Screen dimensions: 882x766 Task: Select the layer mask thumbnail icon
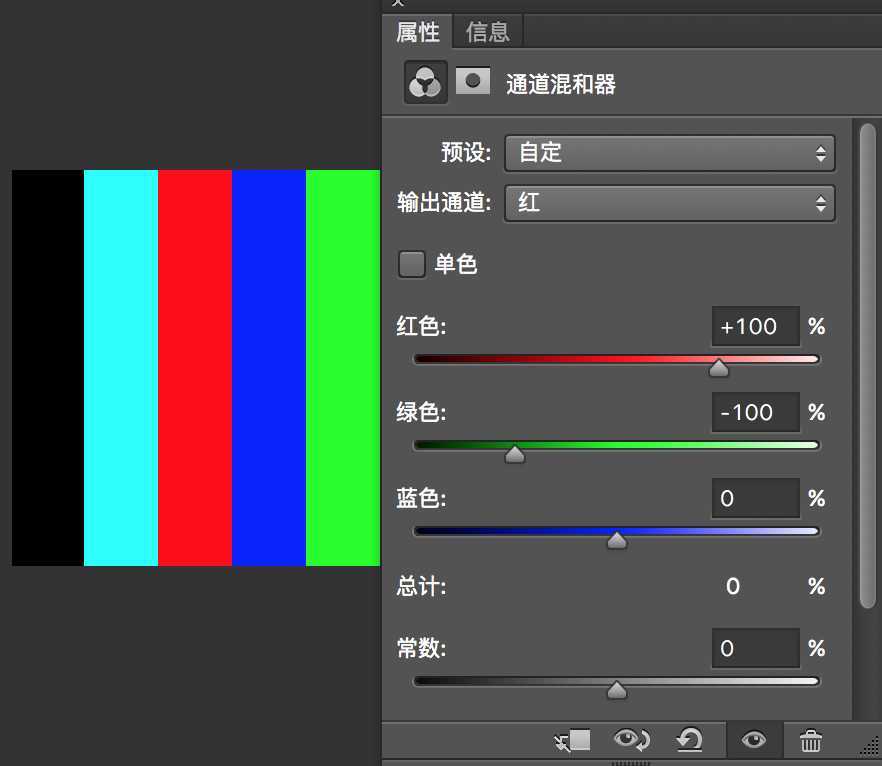click(472, 81)
